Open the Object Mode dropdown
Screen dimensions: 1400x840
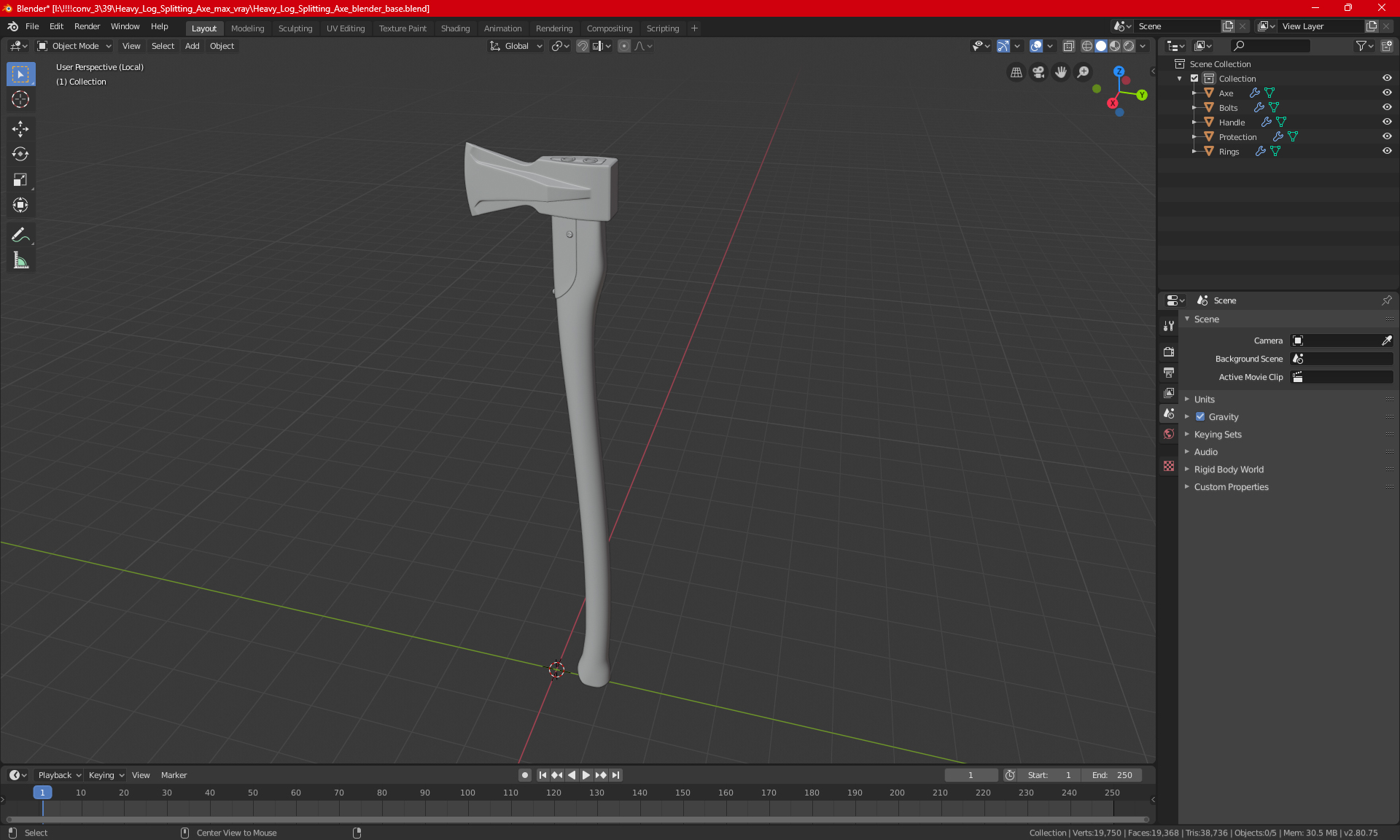74,46
